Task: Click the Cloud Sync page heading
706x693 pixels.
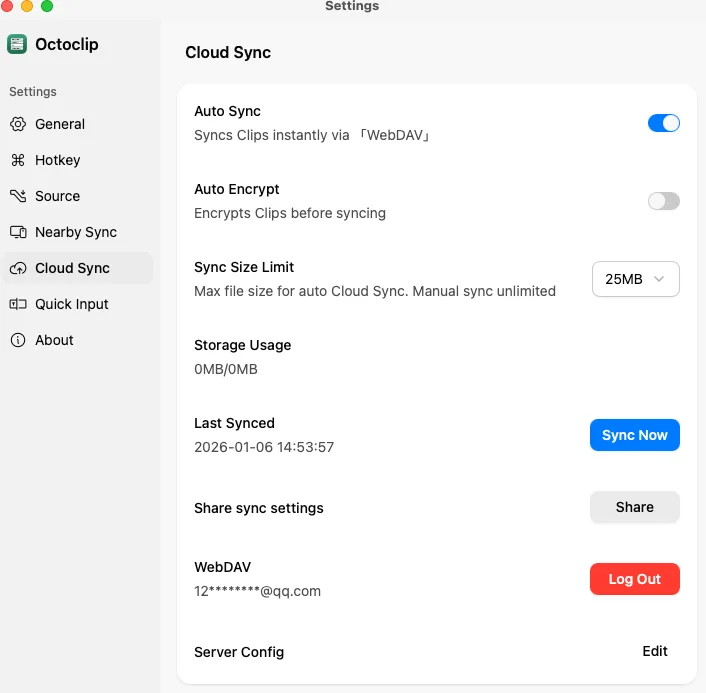Action: (x=228, y=53)
